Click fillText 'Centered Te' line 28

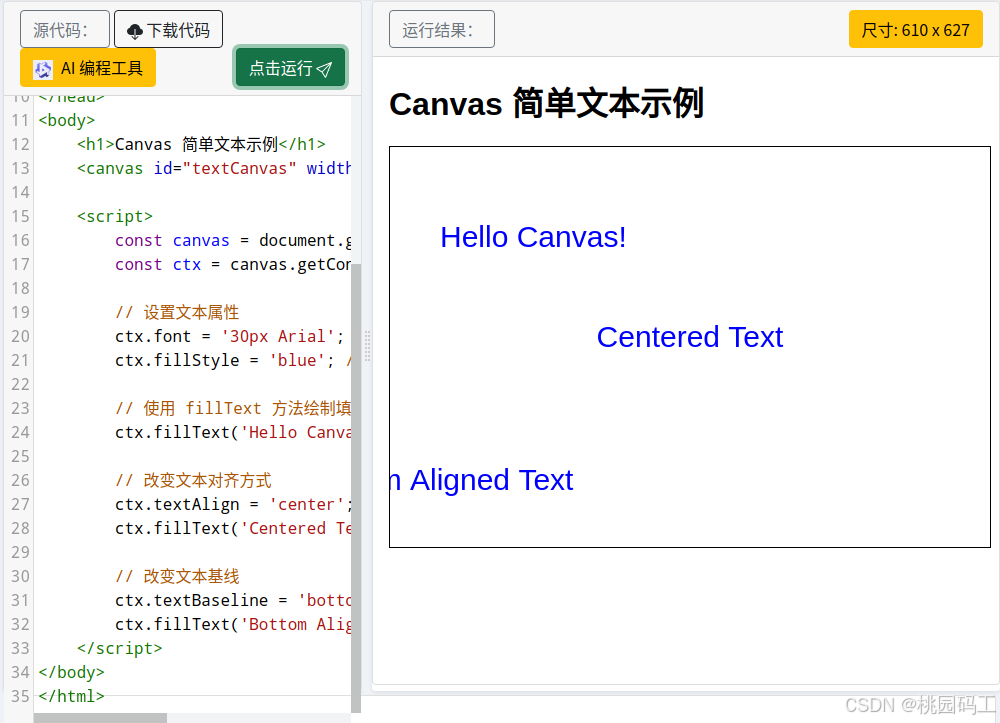tap(233, 529)
